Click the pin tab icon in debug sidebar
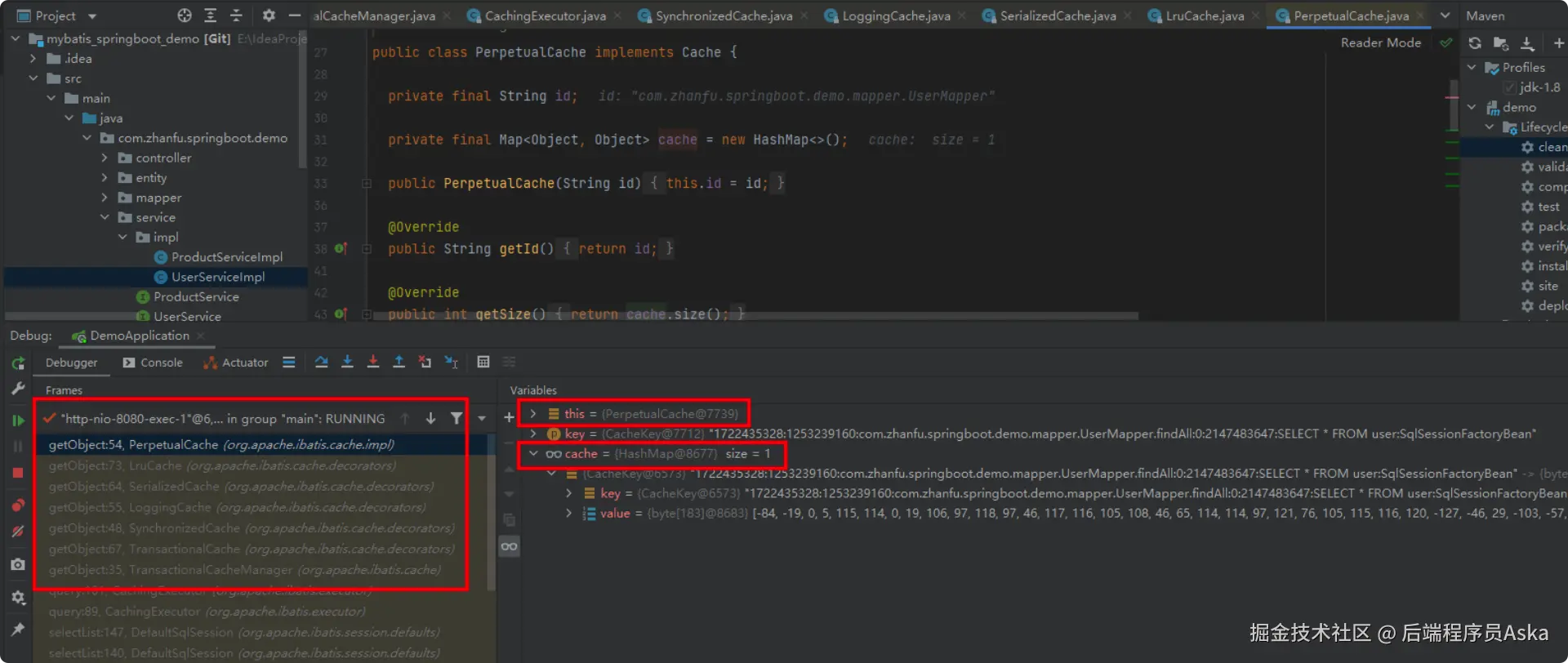The image size is (1568, 663). click(18, 629)
